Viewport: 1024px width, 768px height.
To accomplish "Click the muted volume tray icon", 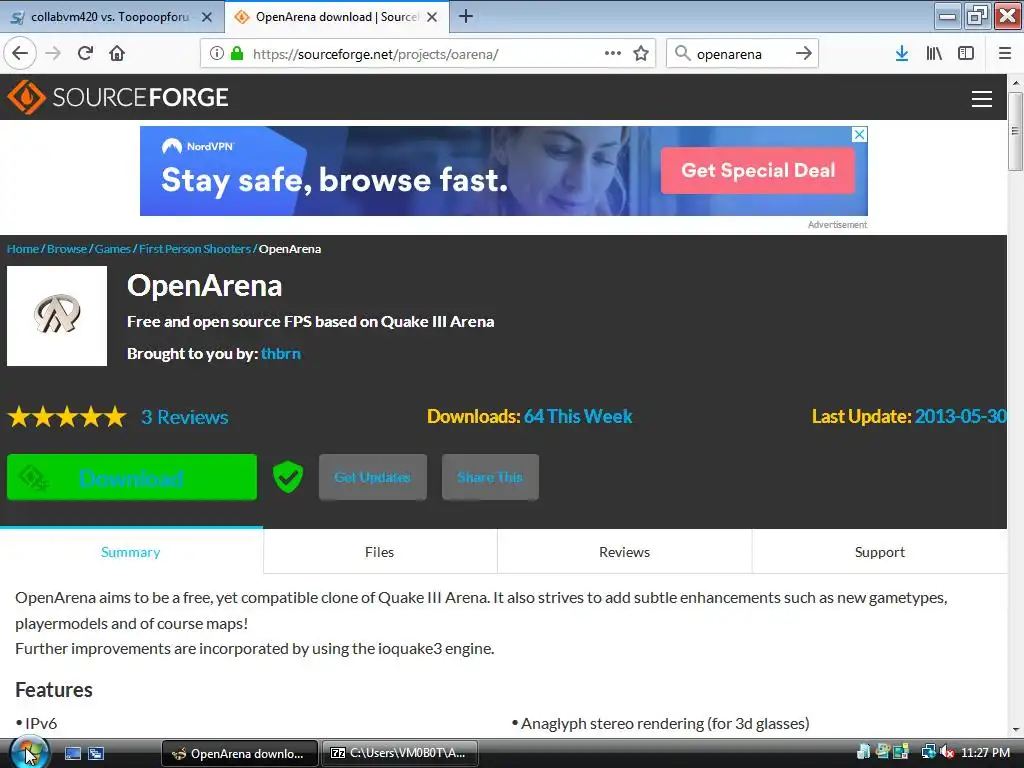I will point(947,752).
